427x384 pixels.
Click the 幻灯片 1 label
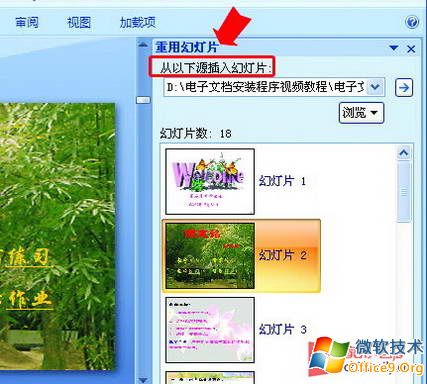tap(282, 181)
